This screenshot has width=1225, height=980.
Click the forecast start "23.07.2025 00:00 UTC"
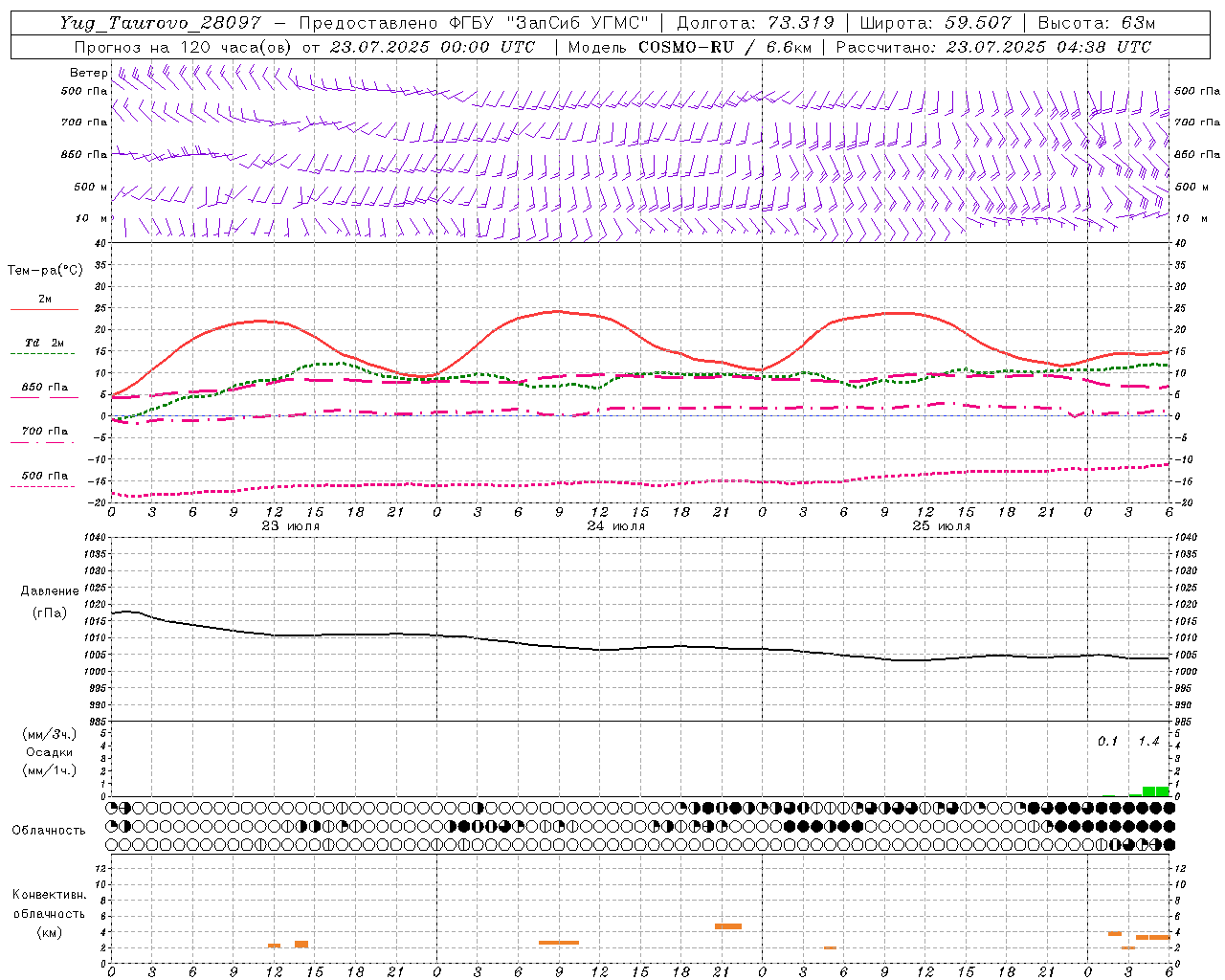tap(433, 47)
